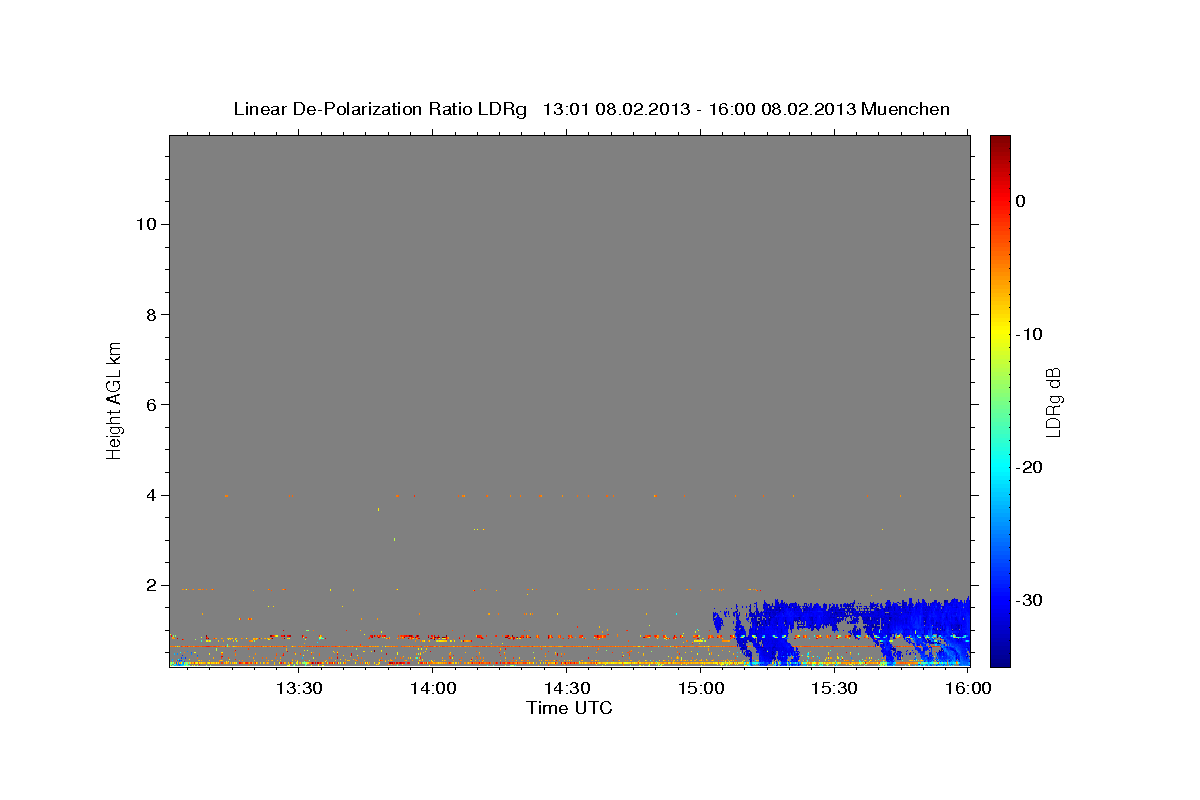Viewport: 1200px width, 800px height.
Task: Pick the dark red top of colorbar
Action: pyautogui.click(x=1000, y=142)
